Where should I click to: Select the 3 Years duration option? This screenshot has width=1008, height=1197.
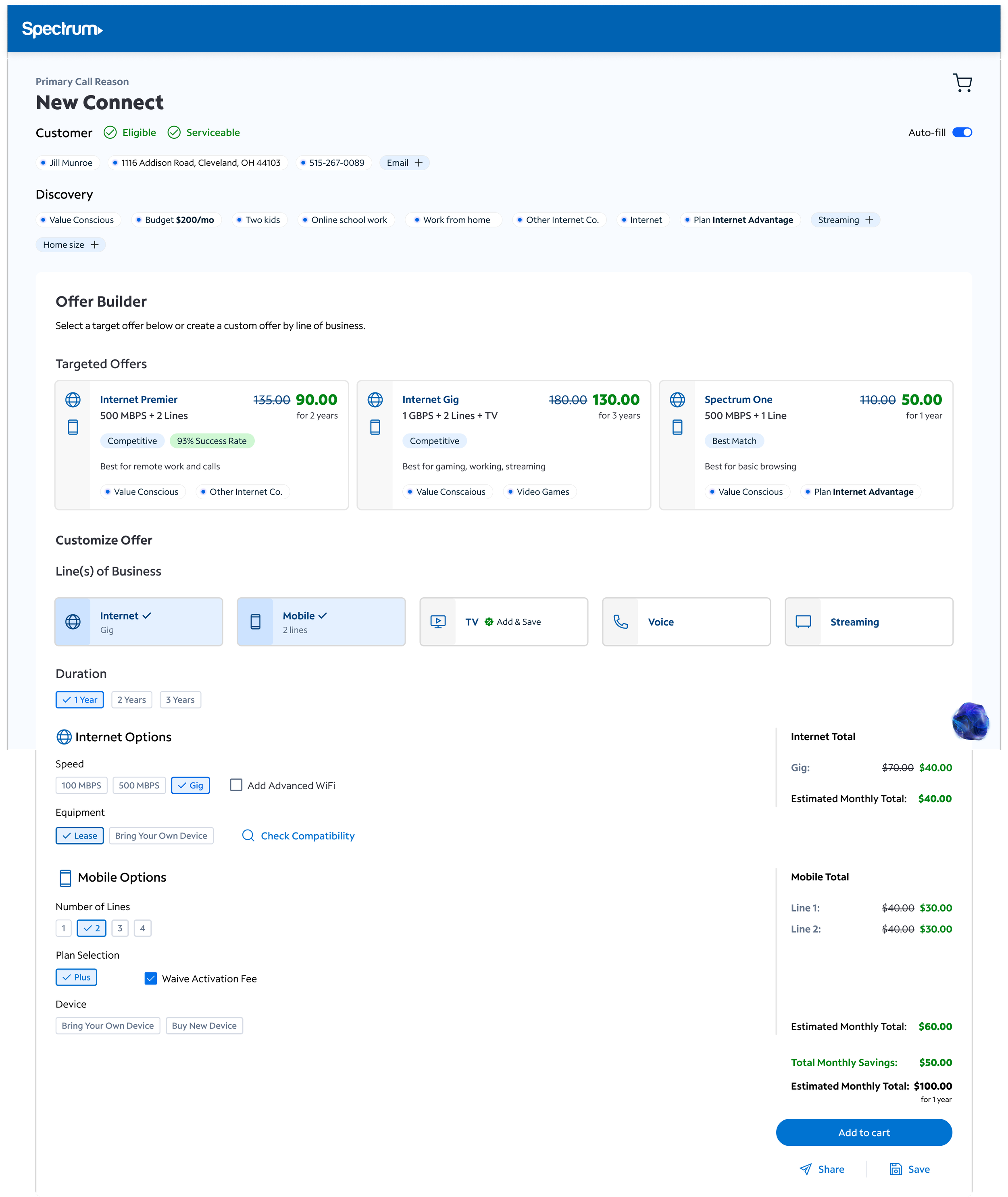(x=181, y=700)
